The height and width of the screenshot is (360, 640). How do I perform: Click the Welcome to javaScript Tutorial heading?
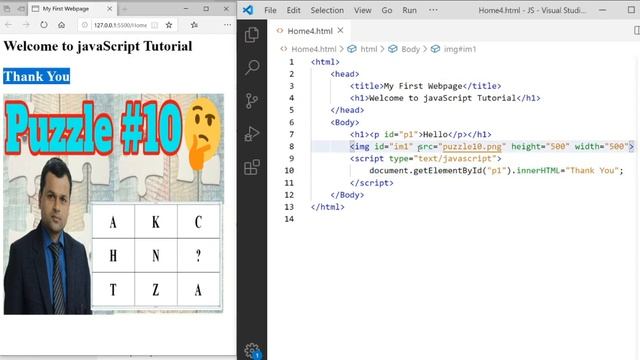(x=98, y=46)
